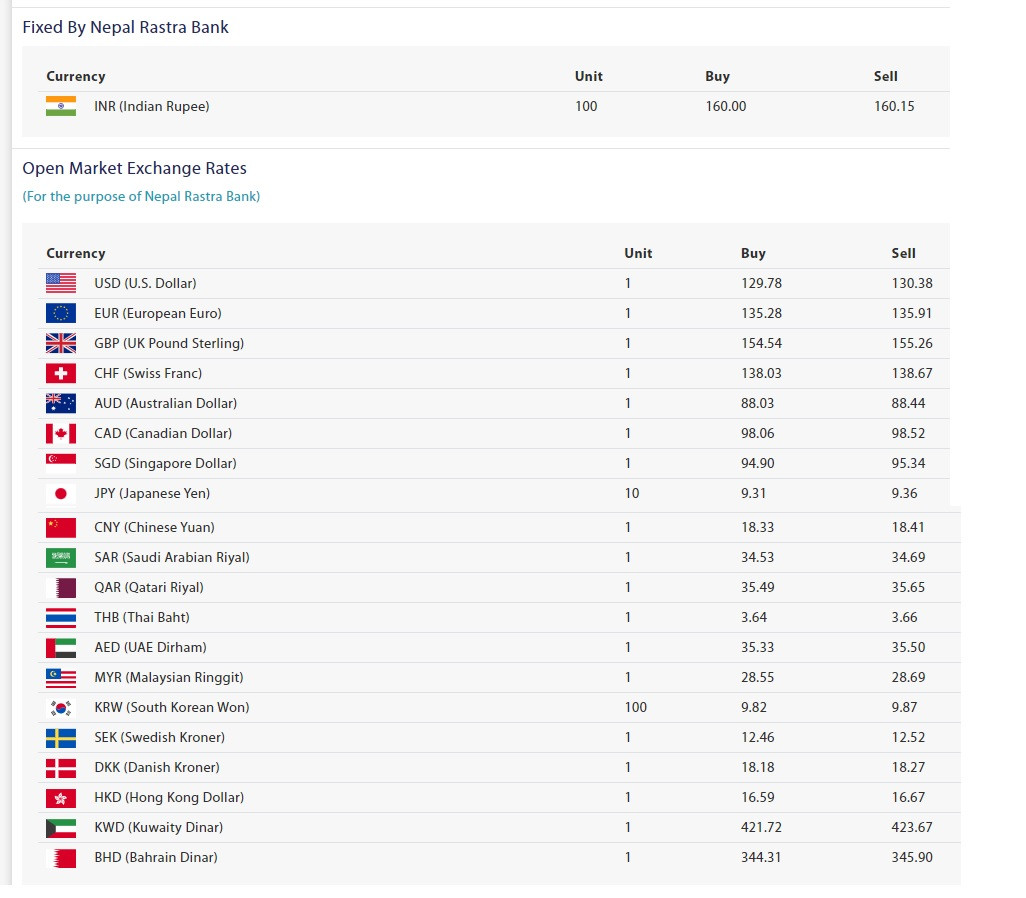
Task: Click GBP sell rate 155.26
Action: pyautogui.click(x=912, y=344)
